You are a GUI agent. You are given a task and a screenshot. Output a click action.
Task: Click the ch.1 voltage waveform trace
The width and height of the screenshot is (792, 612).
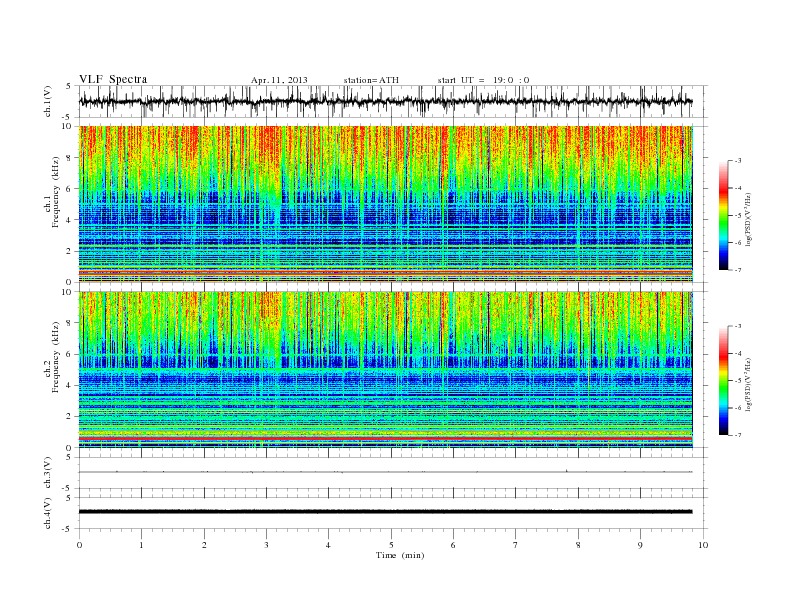pos(385,101)
